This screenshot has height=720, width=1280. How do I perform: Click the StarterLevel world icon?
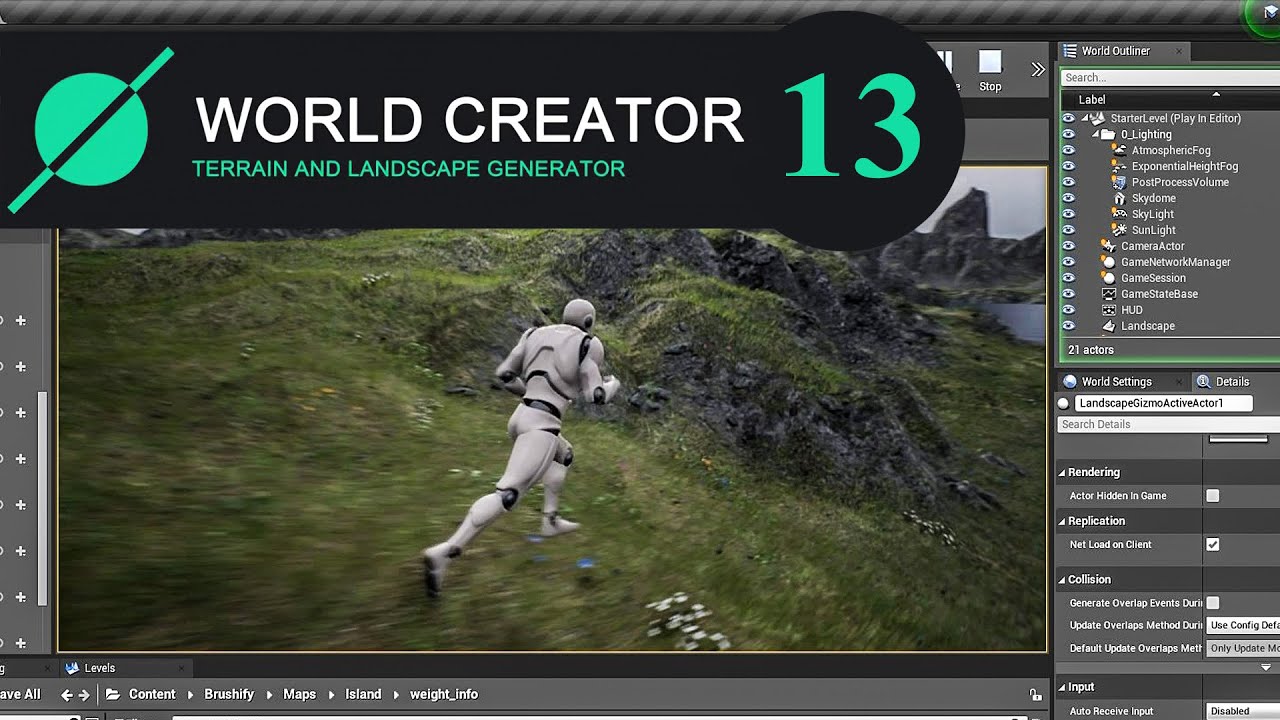click(x=1098, y=118)
